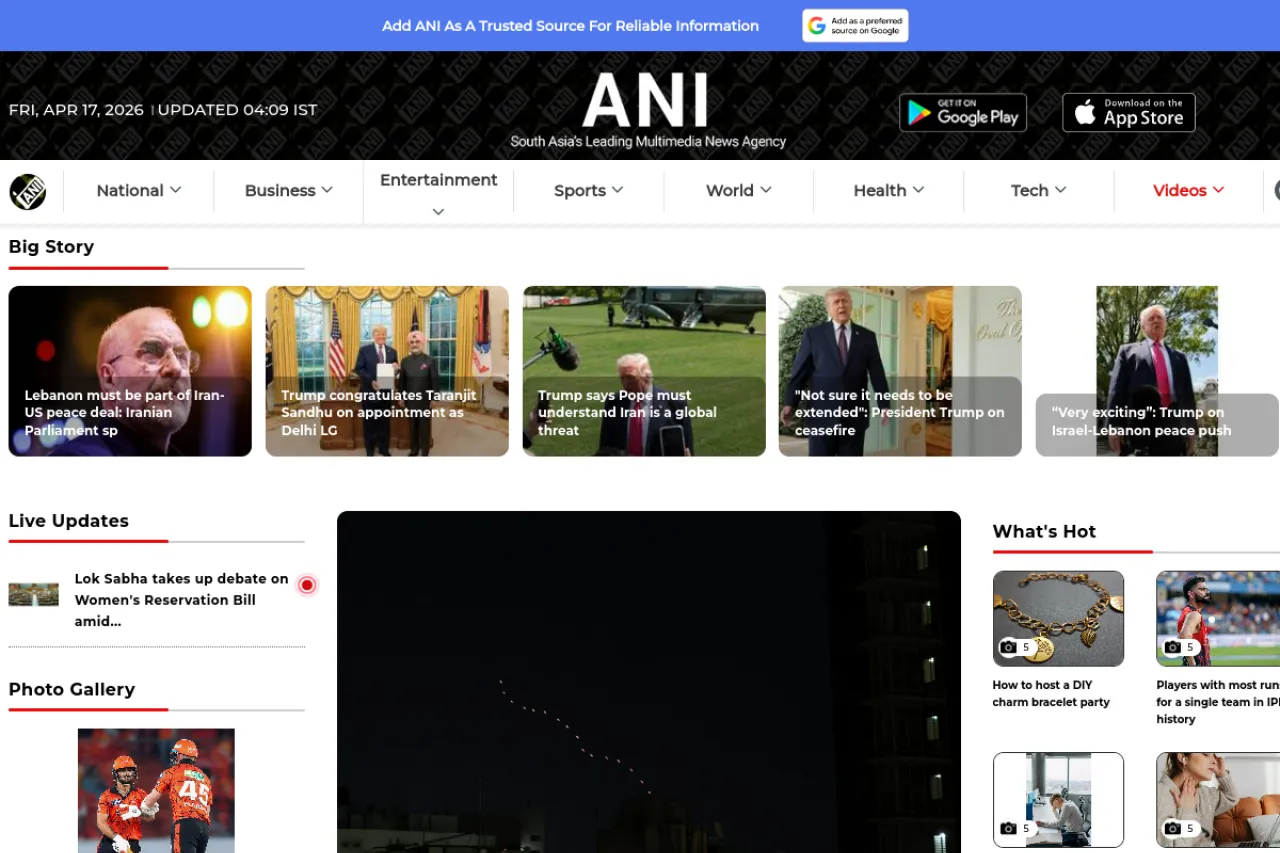The height and width of the screenshot is (853, 1280).
Task: Expand the Entertainment menu chevron
Action: [438, 211]
